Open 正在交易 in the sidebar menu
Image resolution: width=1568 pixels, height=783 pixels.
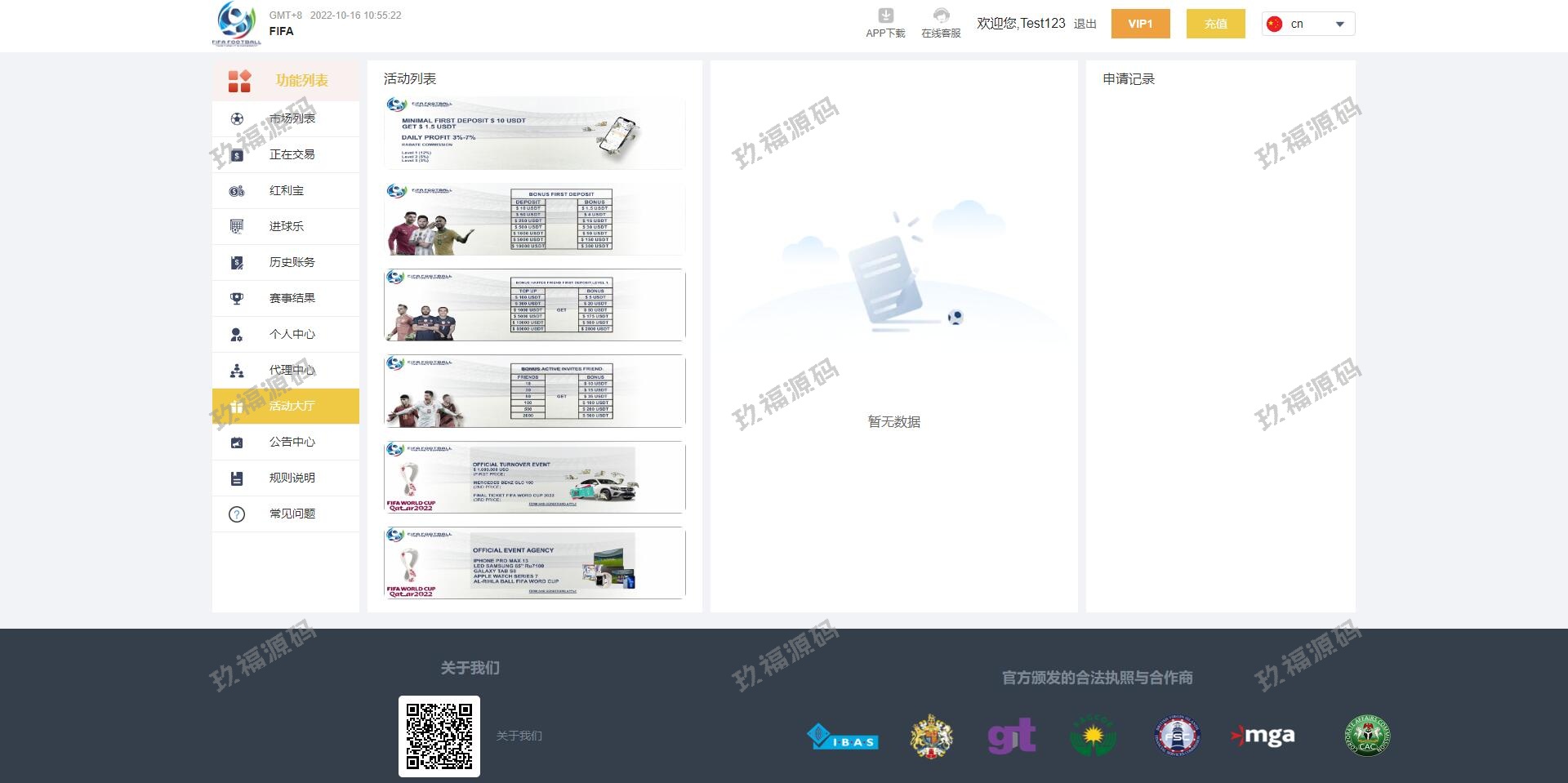[292, 155]
